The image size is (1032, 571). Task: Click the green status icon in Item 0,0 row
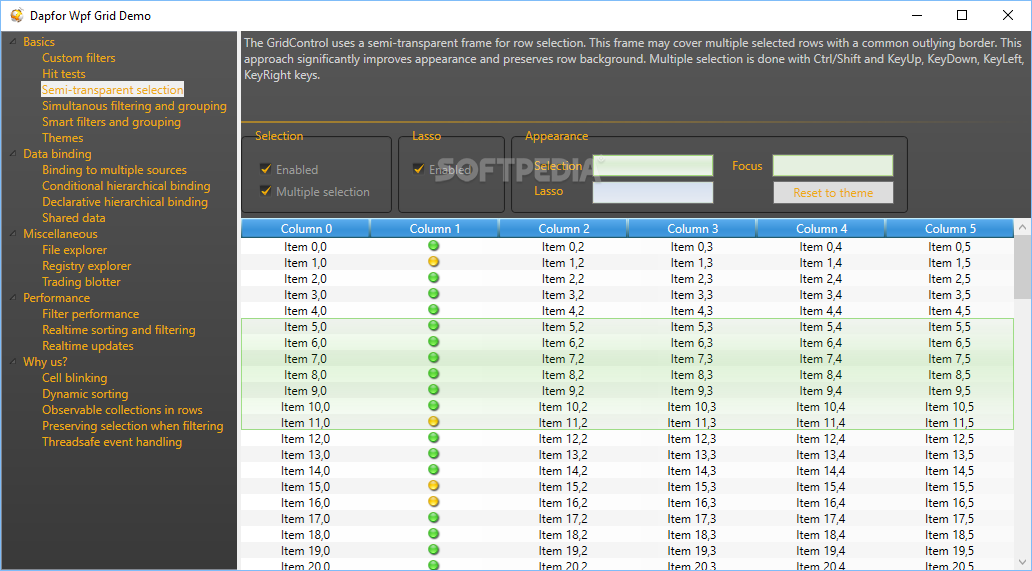[433, 246]
